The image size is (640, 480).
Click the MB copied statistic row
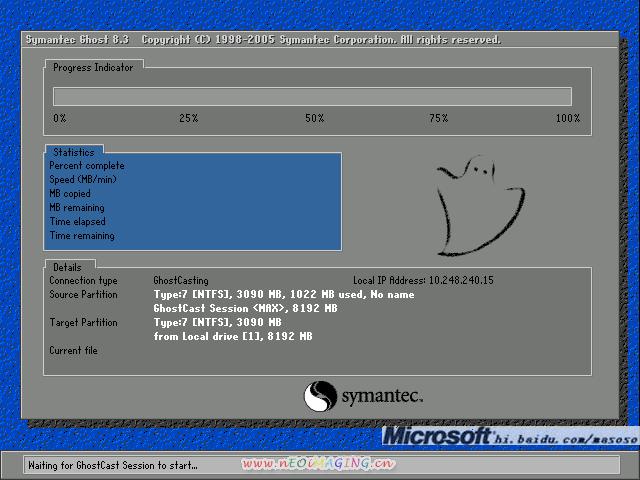click(70, 193)
